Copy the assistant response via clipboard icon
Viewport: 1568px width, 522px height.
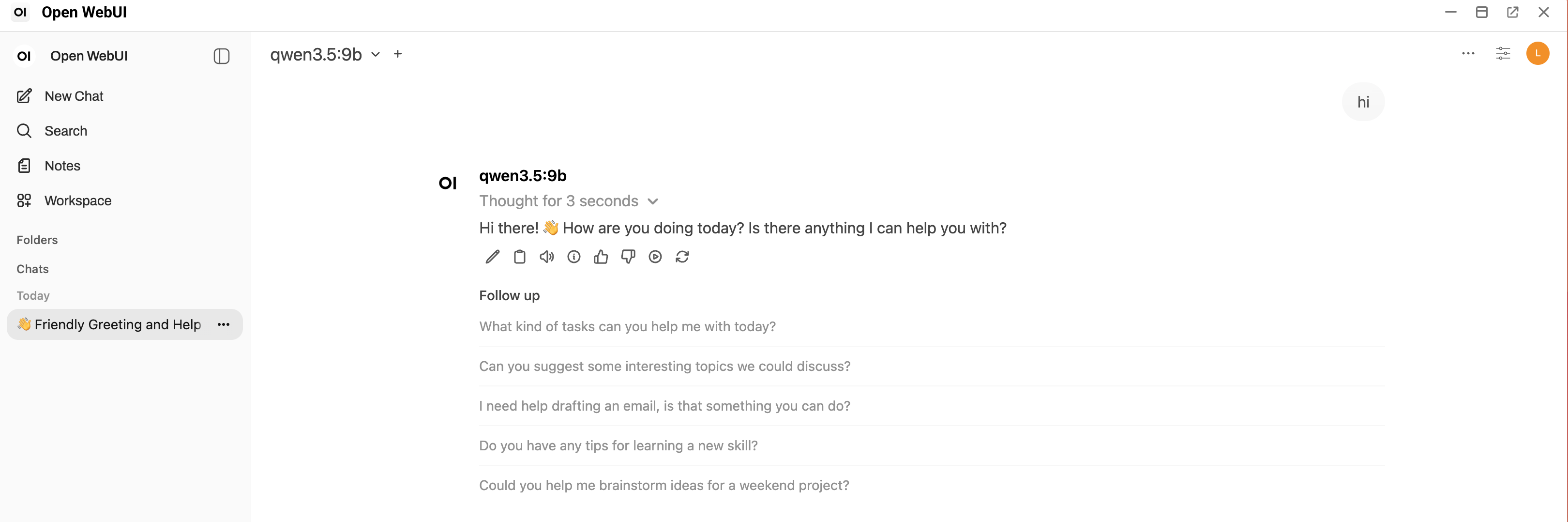519,257
